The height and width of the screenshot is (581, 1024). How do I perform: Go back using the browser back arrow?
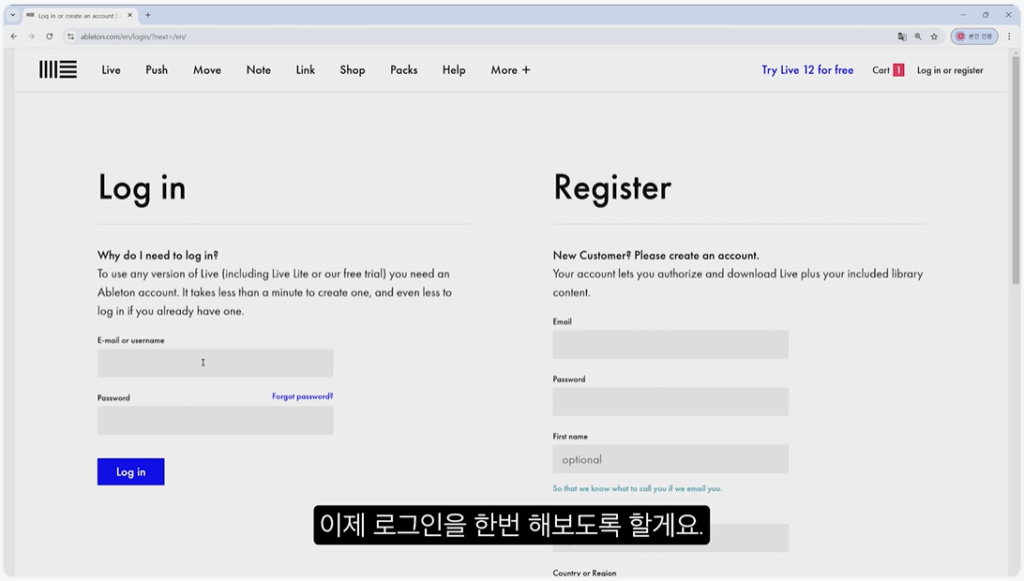pos(13,36)
